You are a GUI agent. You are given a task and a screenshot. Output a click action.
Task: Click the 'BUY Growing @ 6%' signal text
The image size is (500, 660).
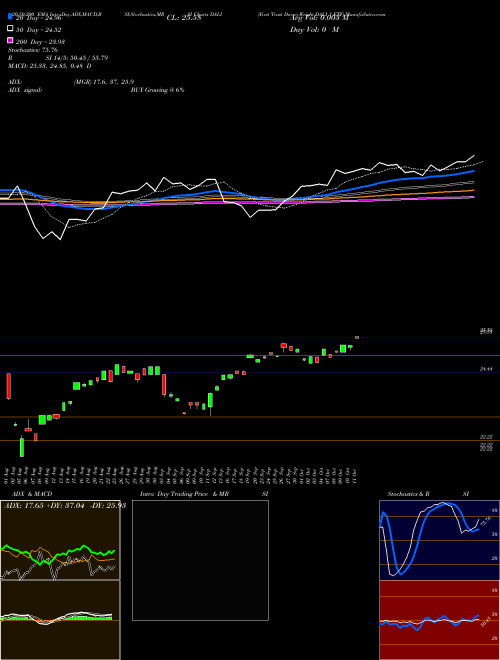[157, 90]
